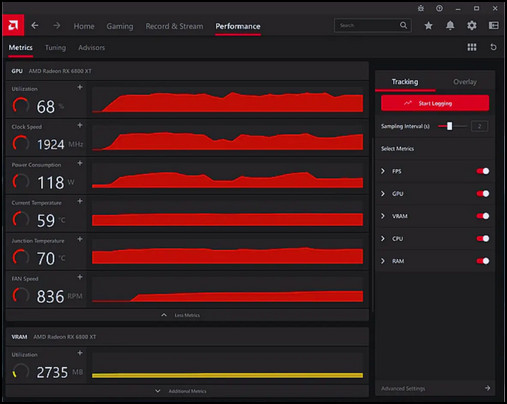Toggle GPU metric tracking
This screenshot has height=404, width=507.
tap(483, 194)
